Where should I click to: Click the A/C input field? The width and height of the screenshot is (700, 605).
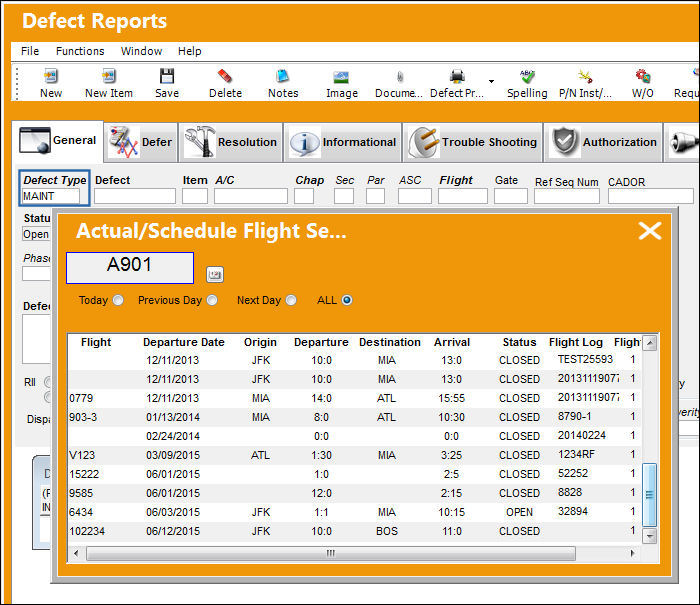[250, 196]
